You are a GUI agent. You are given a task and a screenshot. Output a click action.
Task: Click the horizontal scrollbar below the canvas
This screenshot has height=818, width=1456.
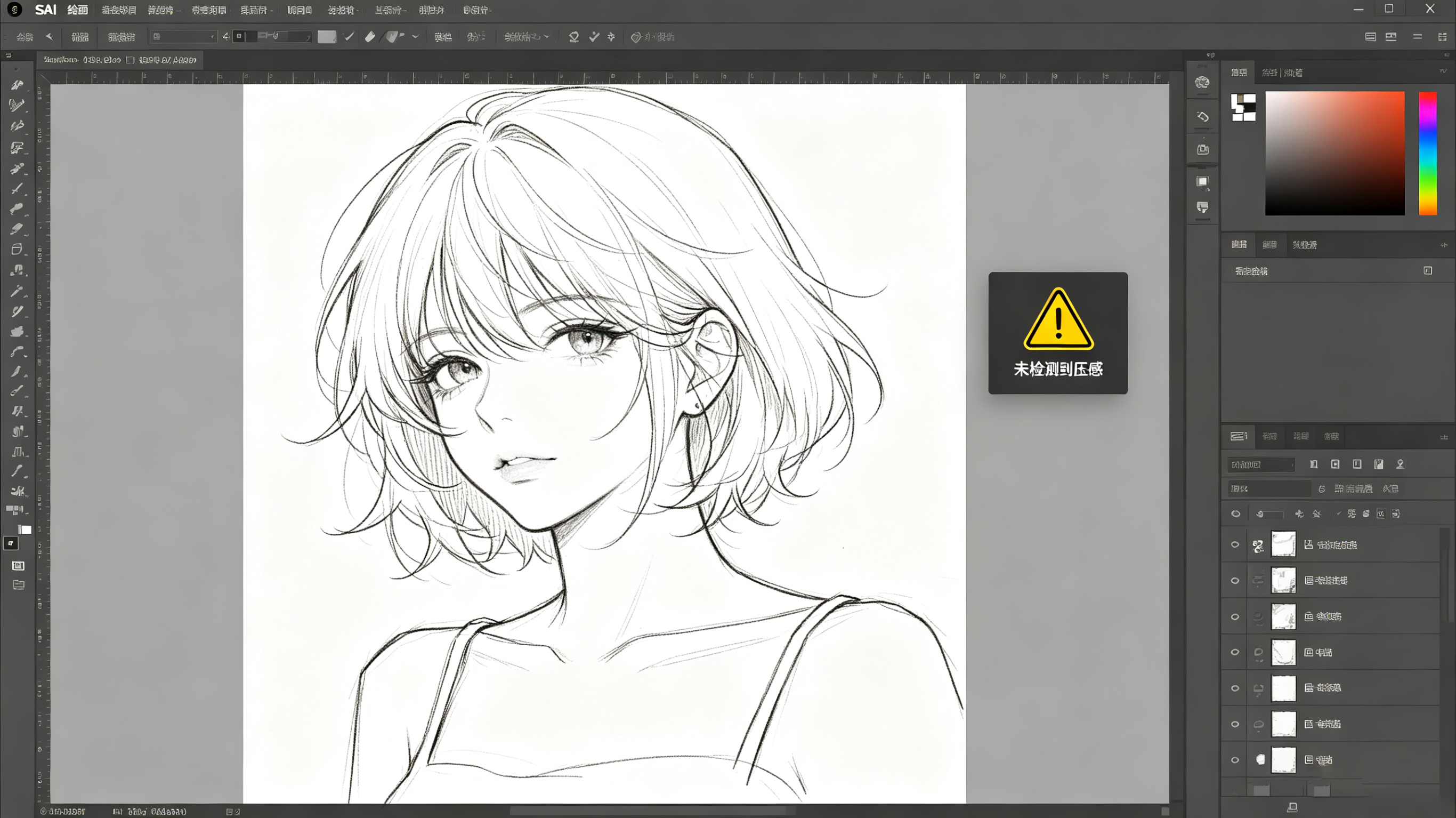(x=653, y=811)
